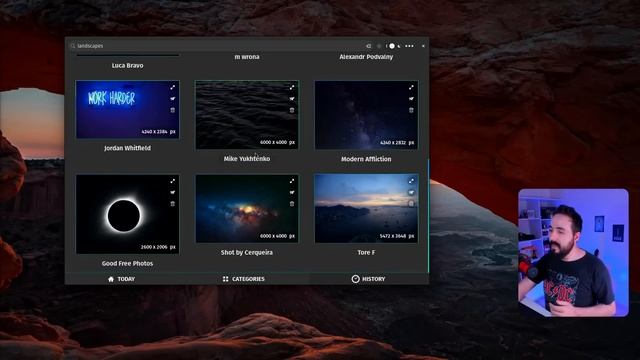Switch to the History tab
Image resolution: width=640 pixels, height=360 pixels.
[x=368, y=279]
